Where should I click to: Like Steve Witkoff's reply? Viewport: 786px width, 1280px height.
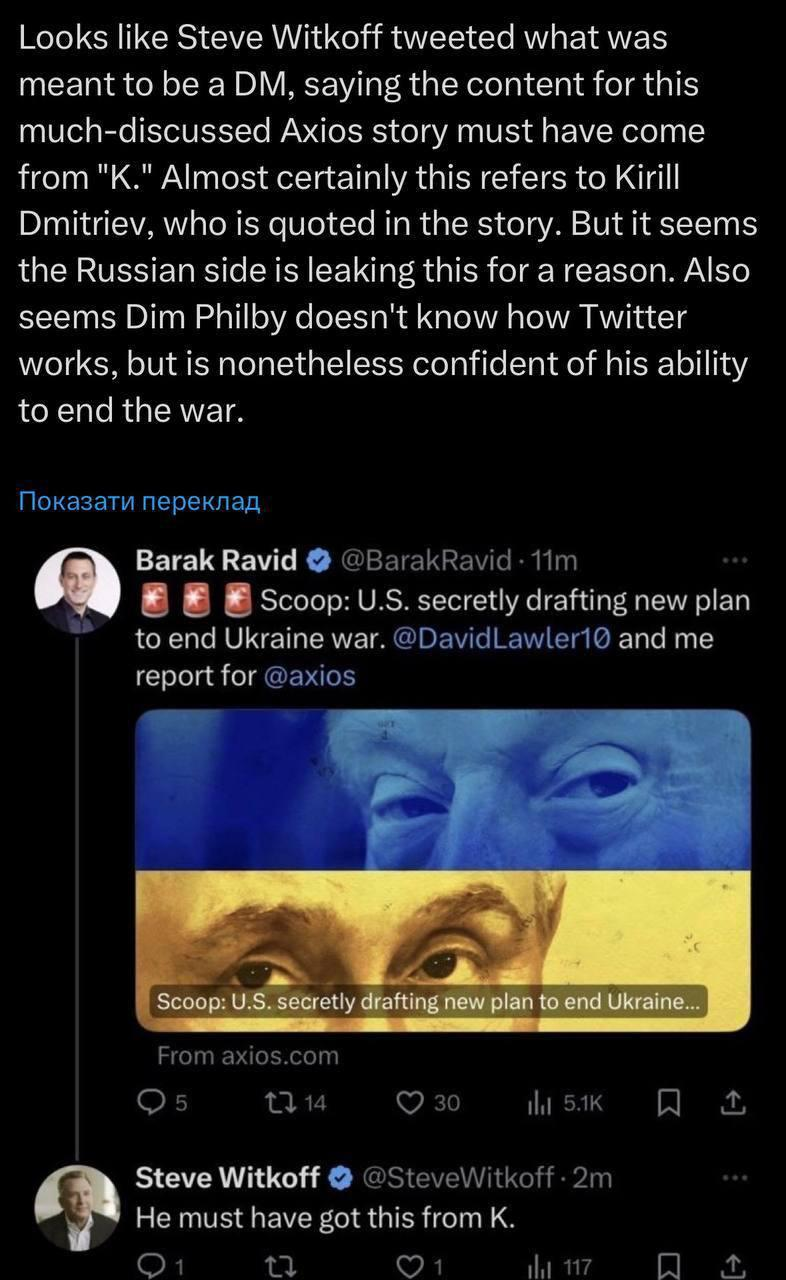pos(408,1267)
